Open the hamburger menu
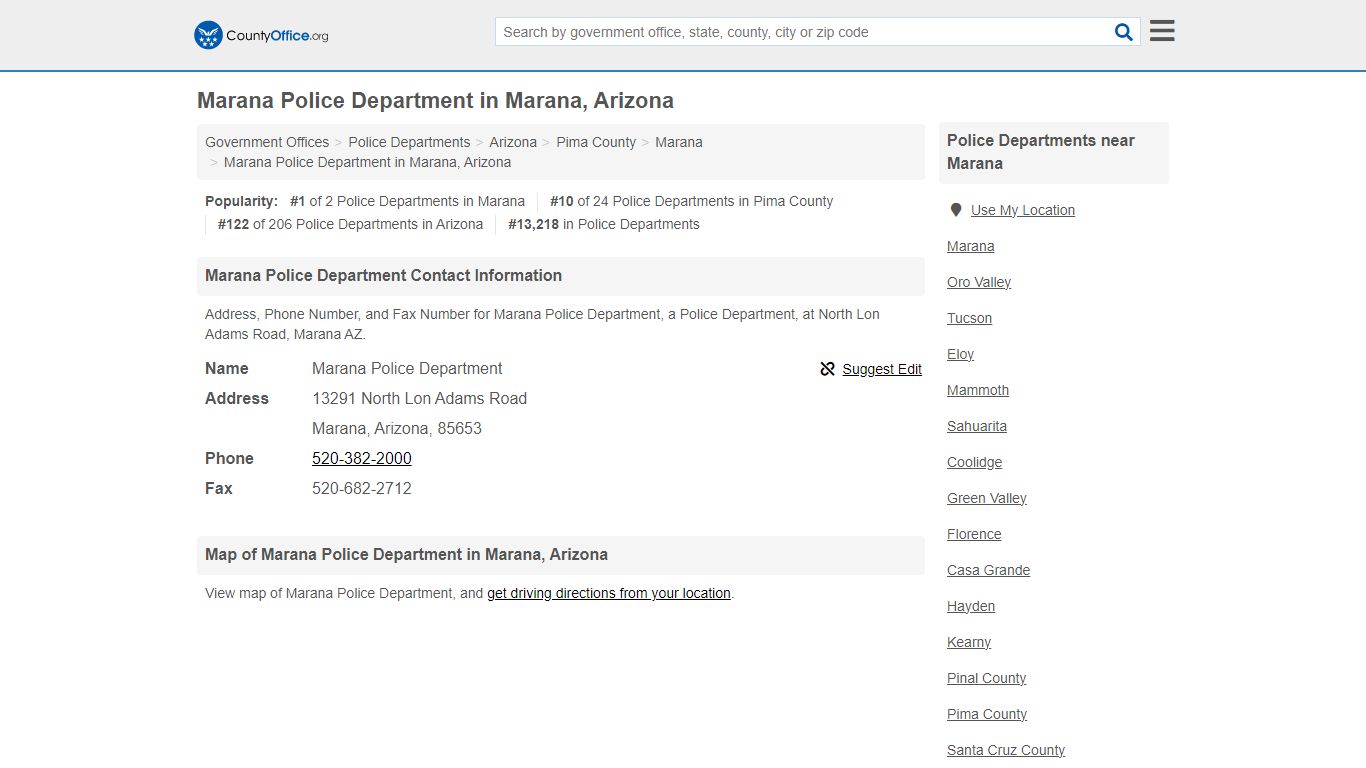1366x768 pixels. [x=1162, y=31]
